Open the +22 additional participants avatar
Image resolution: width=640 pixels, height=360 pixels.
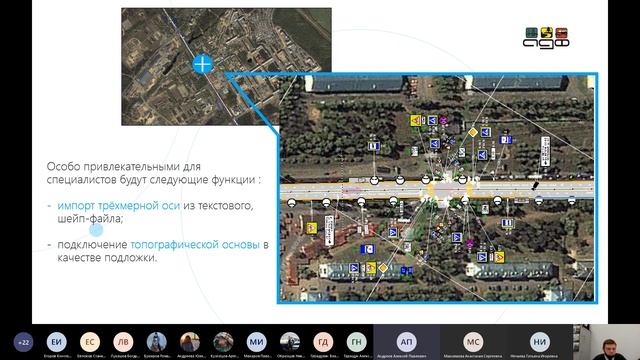pos(24,342)
